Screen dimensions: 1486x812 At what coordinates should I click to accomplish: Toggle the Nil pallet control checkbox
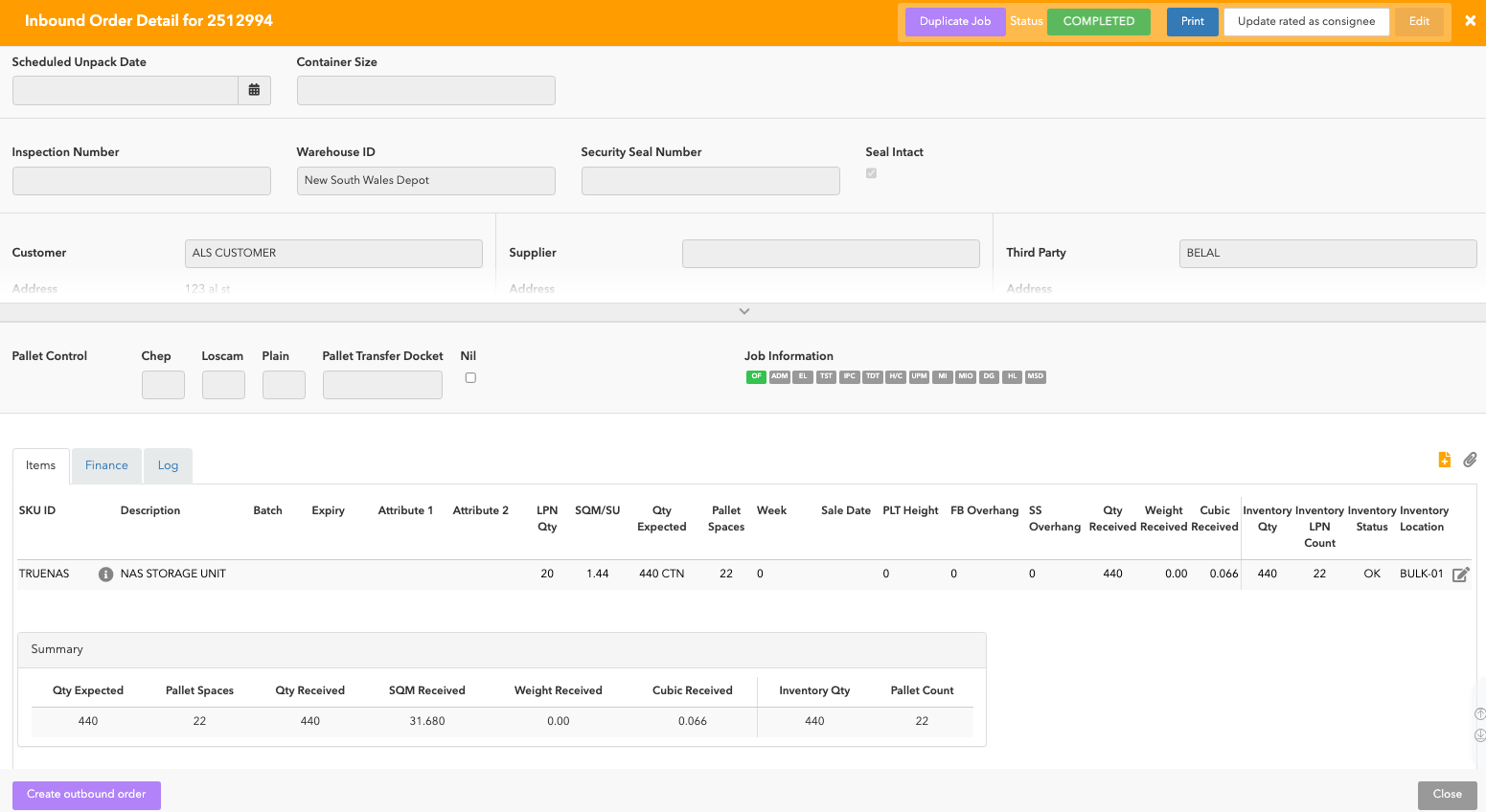[470, 377]
